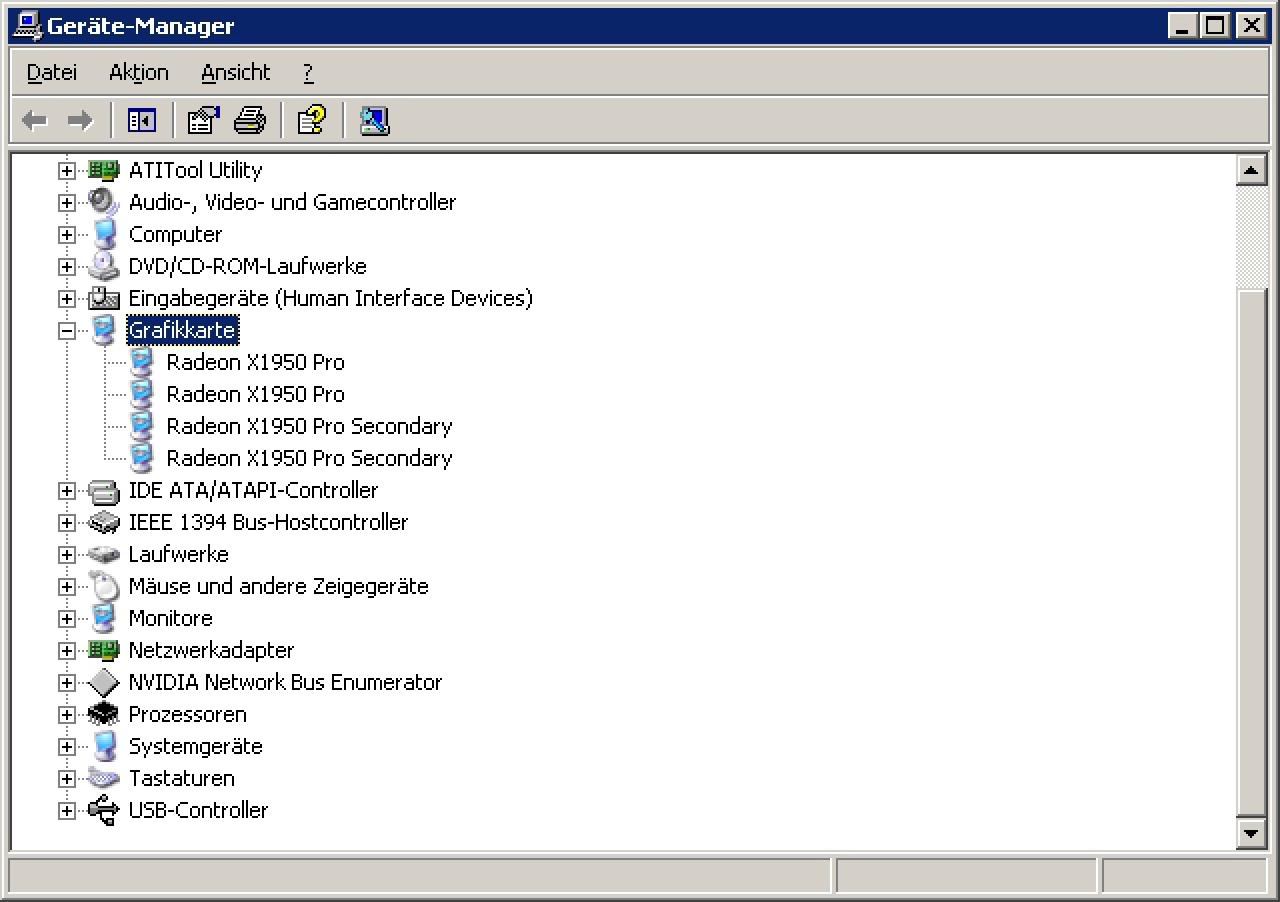This screenshot has height=902, width=1280.
Task: Click the Grafikkarte category icon
Action: 103,330
